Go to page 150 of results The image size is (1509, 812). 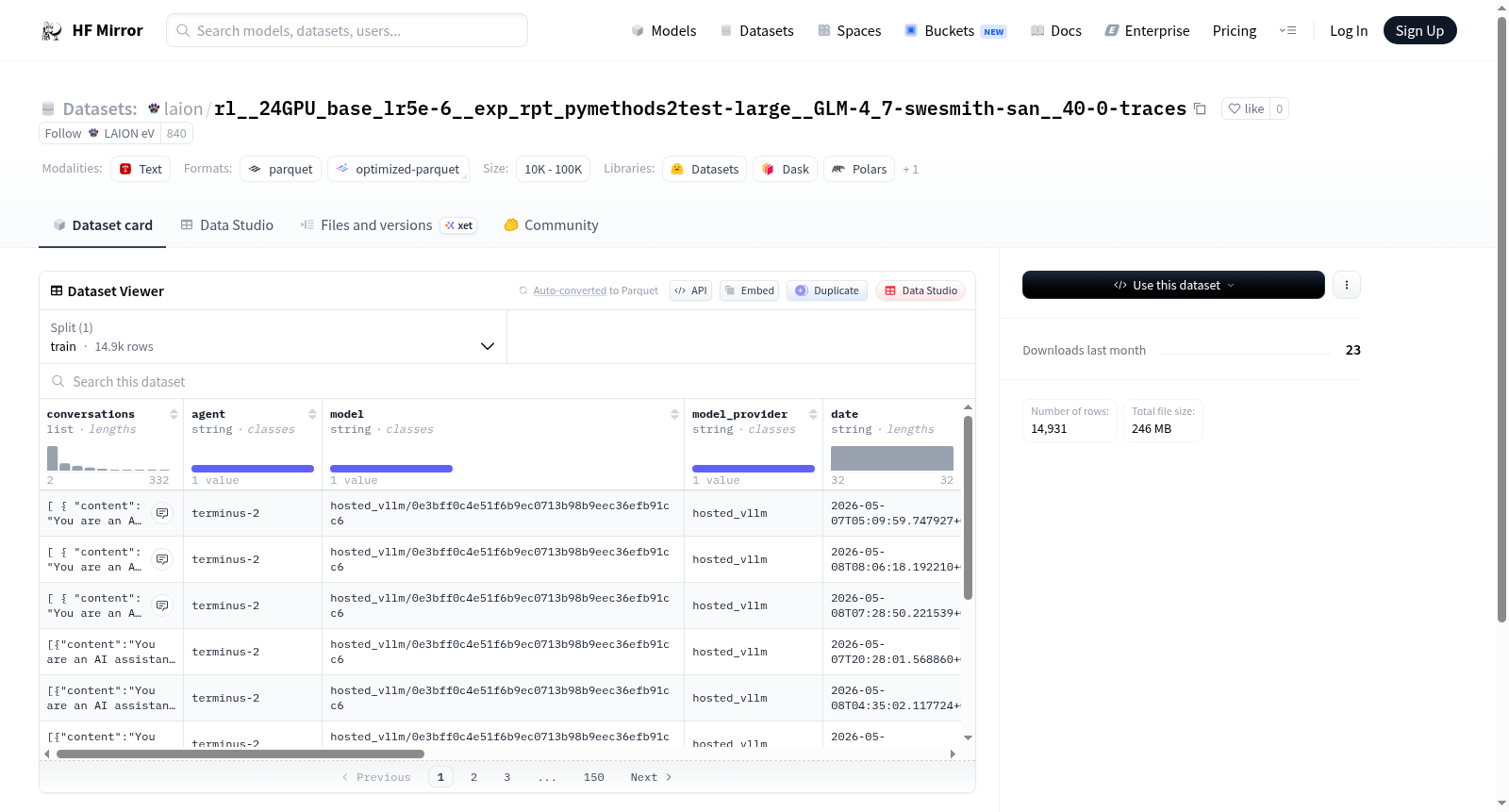click(x=594, y=777)
